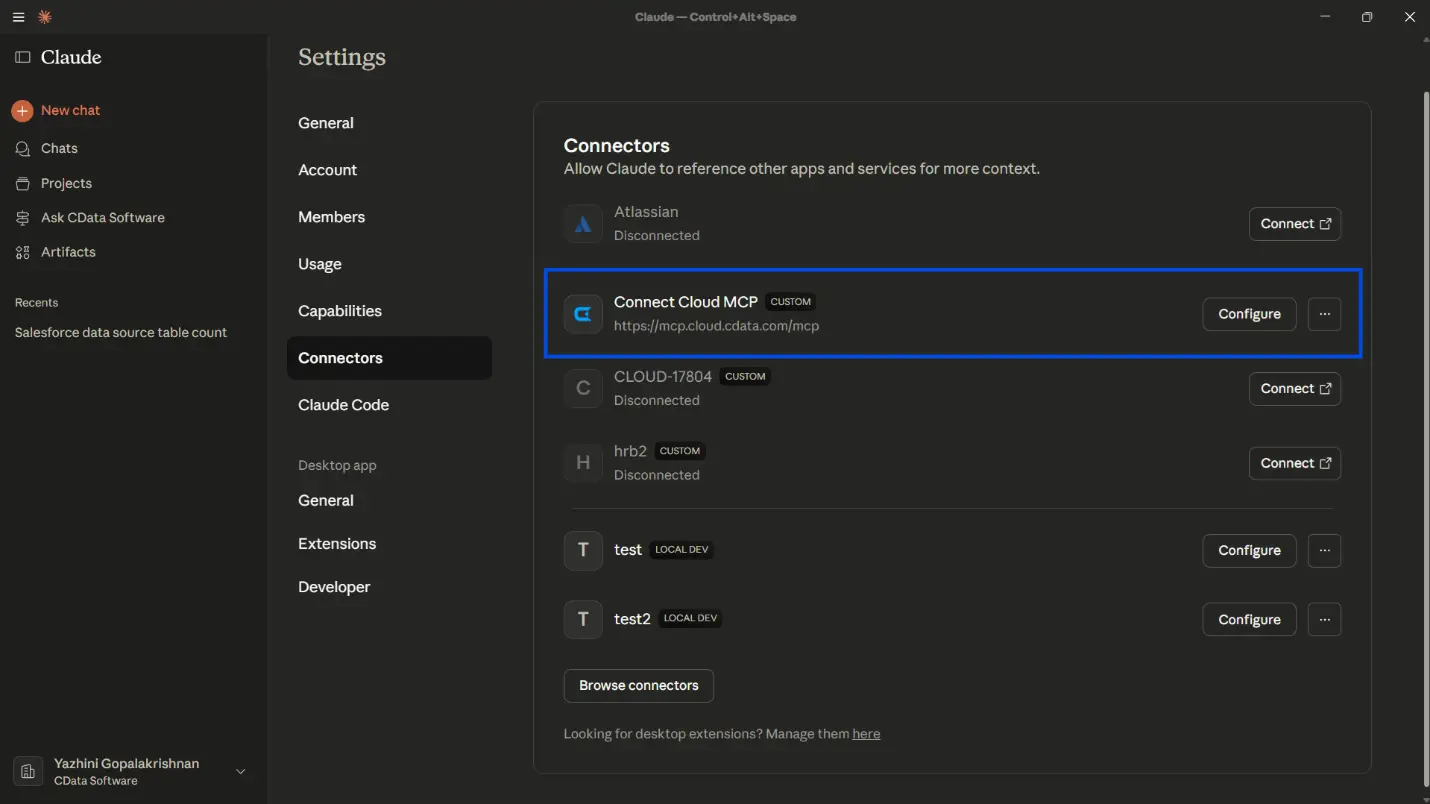Screen dimensions: 1430x804
Task: Open the Chats section in sidebar
Action: (58, 148)
